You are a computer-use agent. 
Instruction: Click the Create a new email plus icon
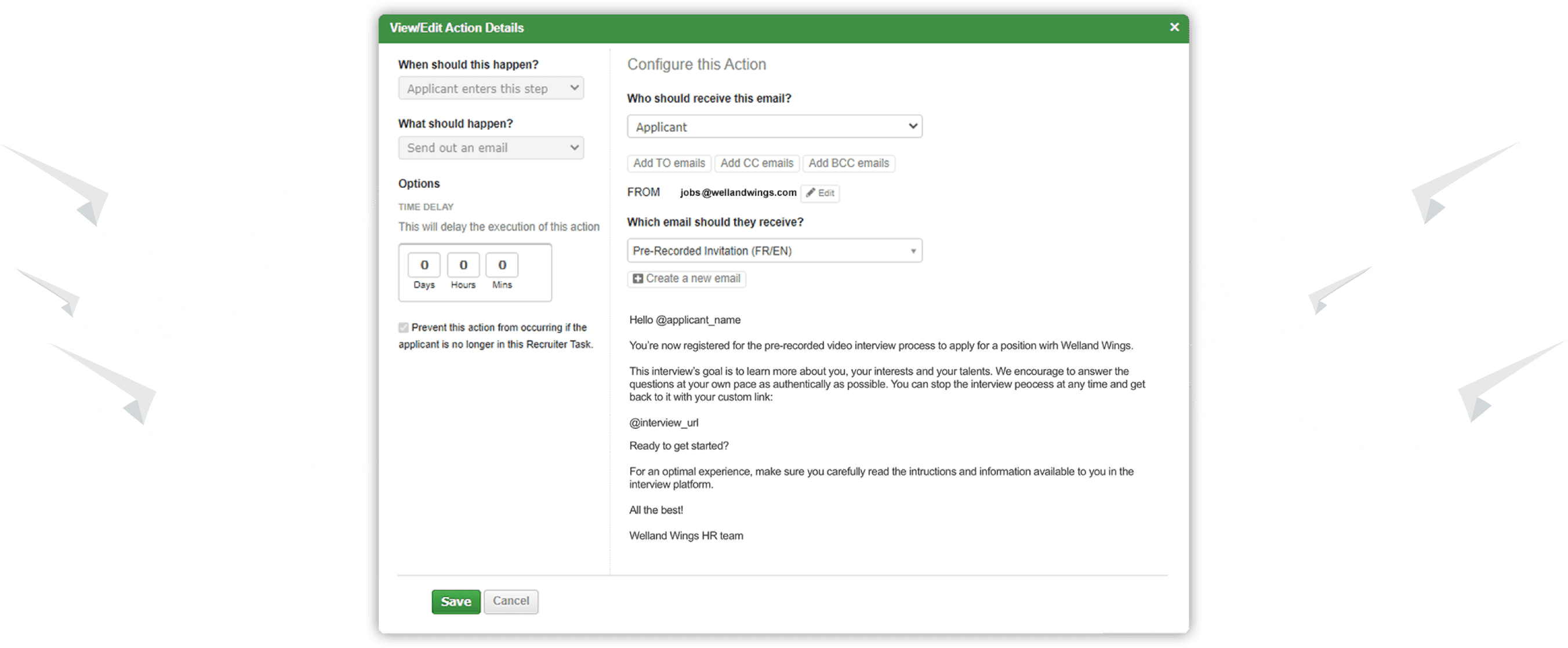point(637,278)
